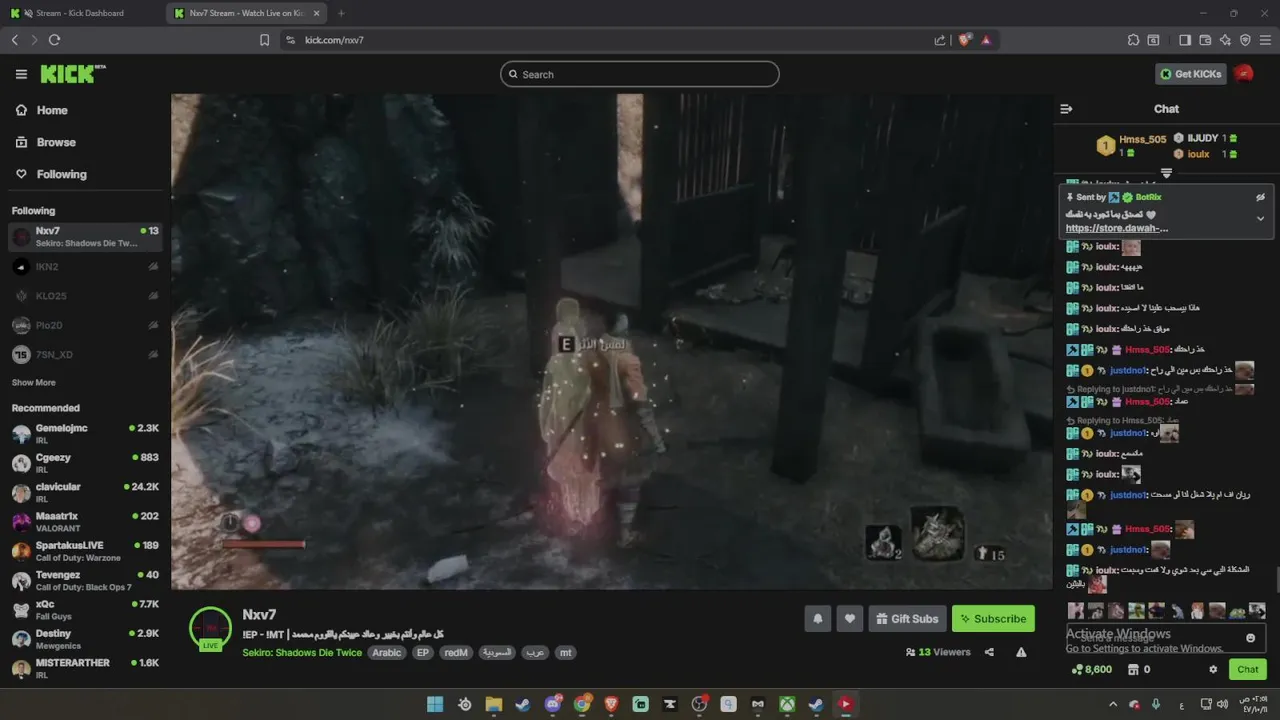The height and width of the screenshot is (720, 1280).
Task: Open the user profile avatar menu
Action: coord(1244,74)
